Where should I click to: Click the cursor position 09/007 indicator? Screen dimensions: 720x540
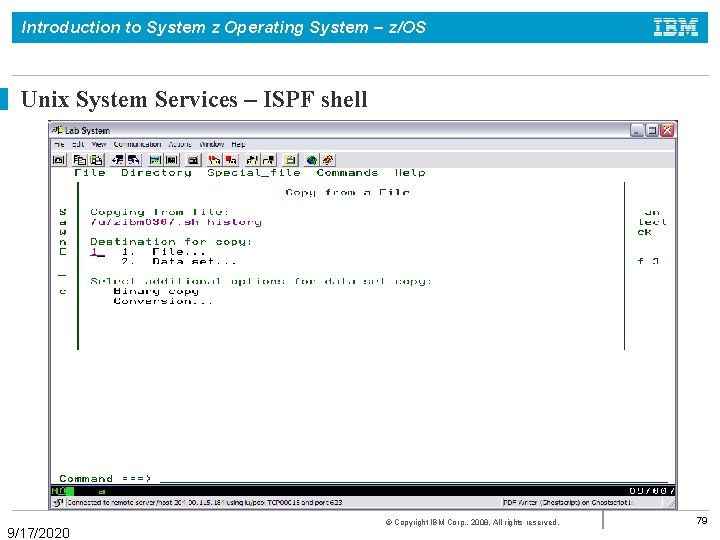tap(652, 491)
